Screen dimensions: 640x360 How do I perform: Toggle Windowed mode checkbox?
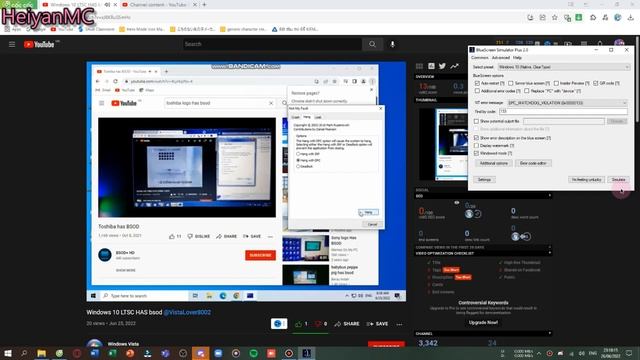coord(476,153)
